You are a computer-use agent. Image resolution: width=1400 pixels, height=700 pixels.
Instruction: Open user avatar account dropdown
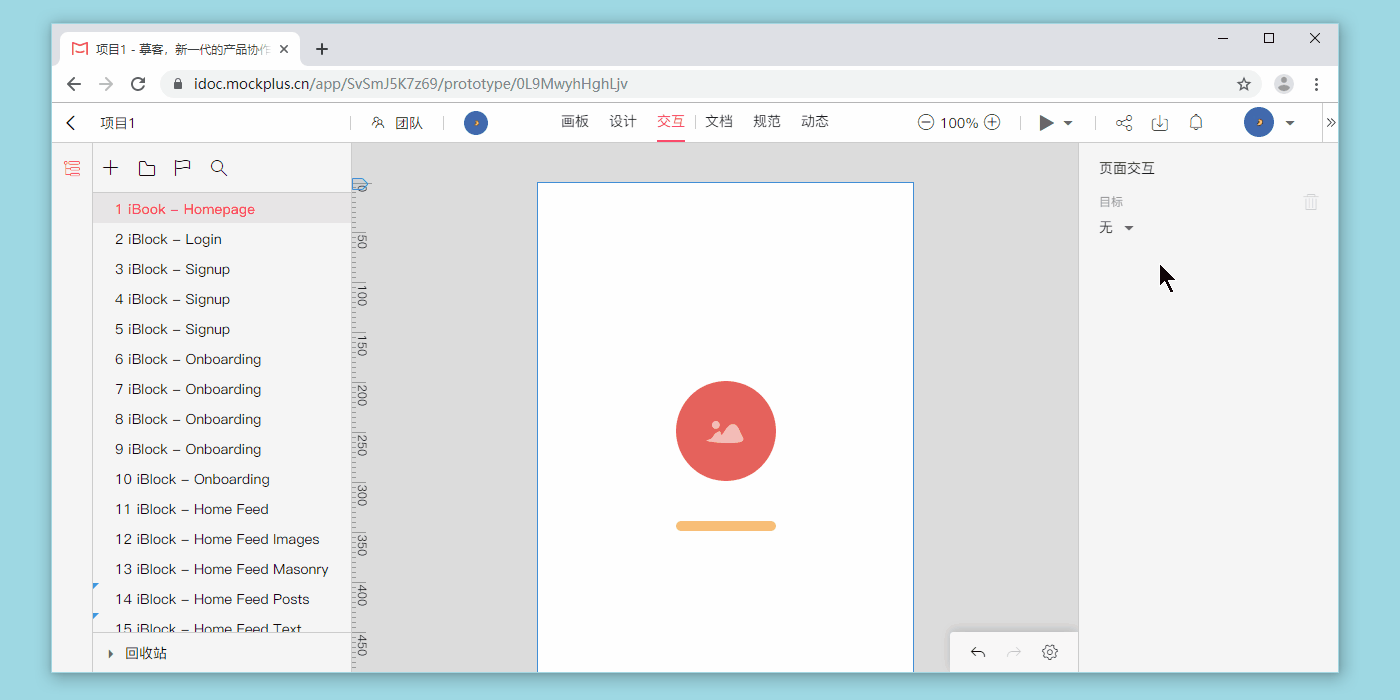pyautogui.click(x=1290, y=123)
